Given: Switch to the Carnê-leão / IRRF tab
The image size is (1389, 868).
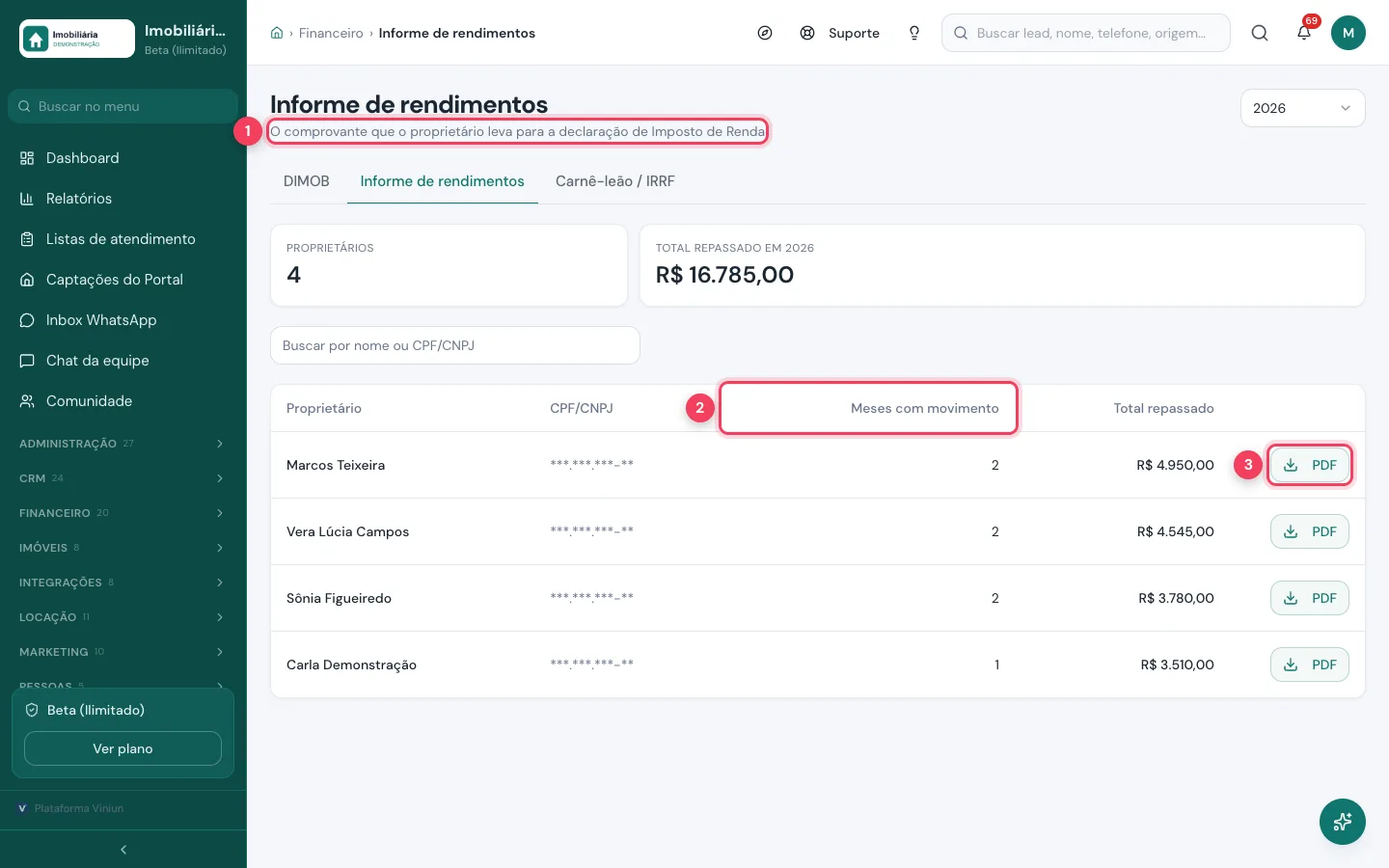Looking at the screenshot, I should pos(615,181).
